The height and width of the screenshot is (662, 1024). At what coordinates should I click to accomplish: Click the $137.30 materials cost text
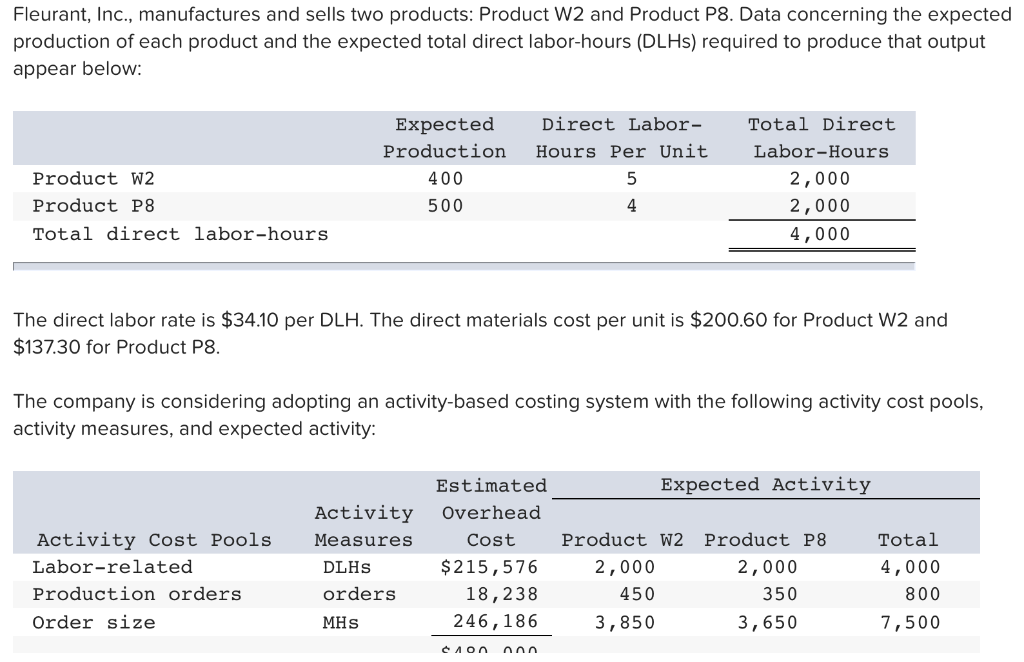coord(46,347)
